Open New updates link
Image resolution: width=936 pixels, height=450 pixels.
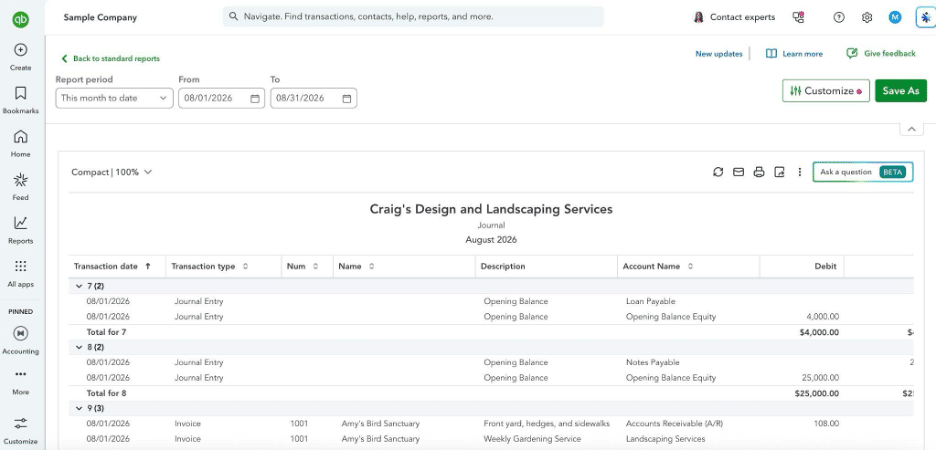pos(719,54)
